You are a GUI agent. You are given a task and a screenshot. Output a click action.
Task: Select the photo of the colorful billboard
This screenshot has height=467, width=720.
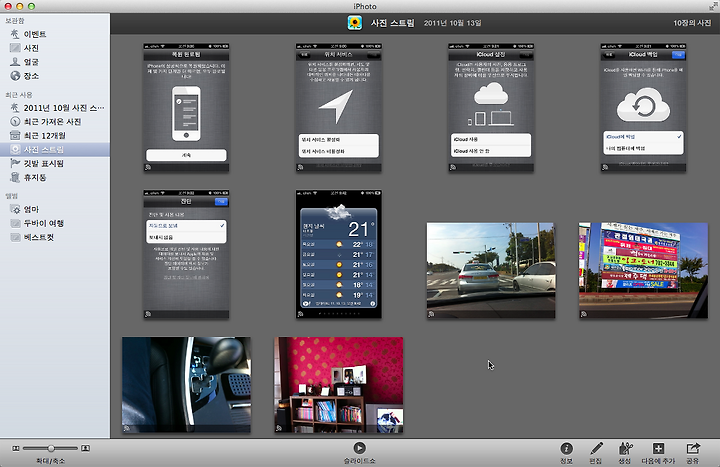pos(643,270)
